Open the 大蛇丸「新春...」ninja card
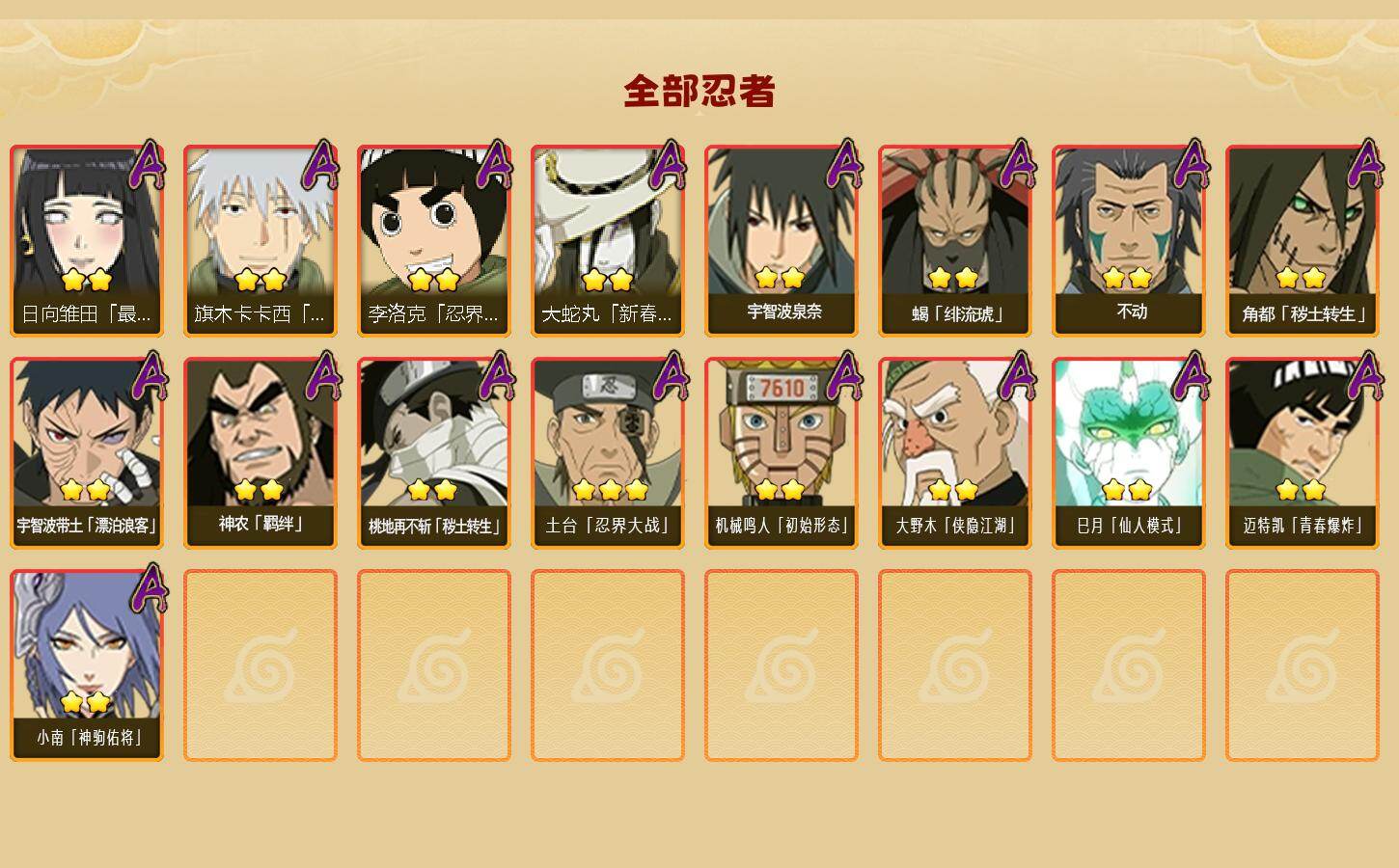Image resolution: width=1399 pixels, height=868 pixels. point(608,240)
